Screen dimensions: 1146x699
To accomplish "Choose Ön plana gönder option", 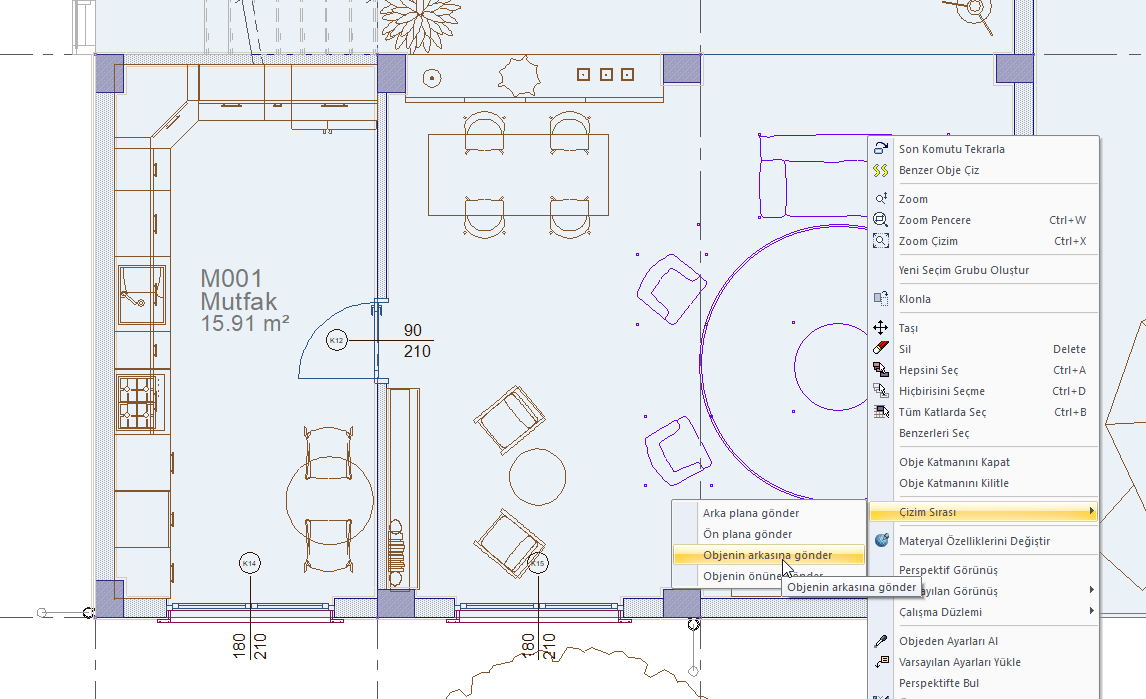I will (x=747, y=534).
